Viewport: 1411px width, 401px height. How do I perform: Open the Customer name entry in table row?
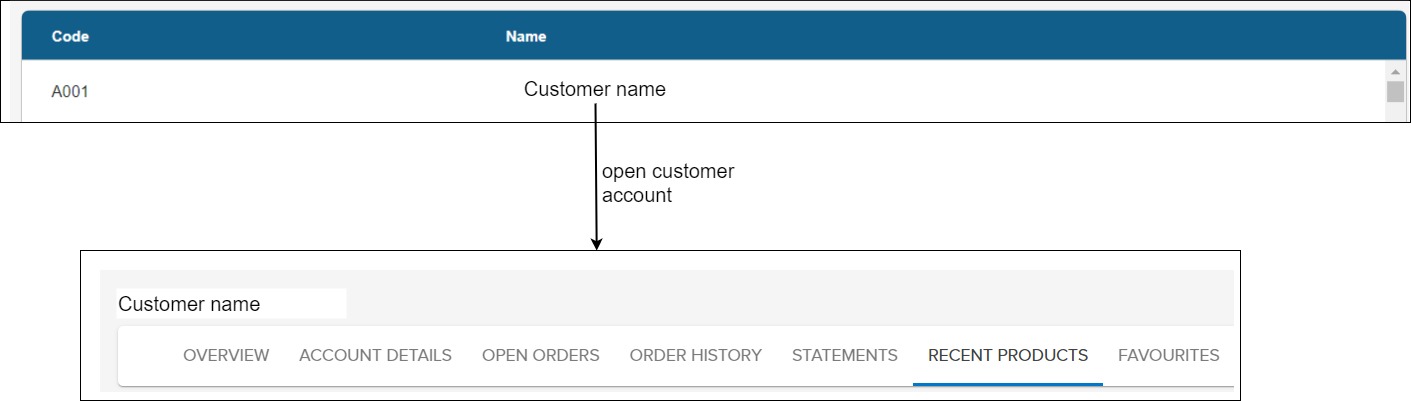[595, 89]
